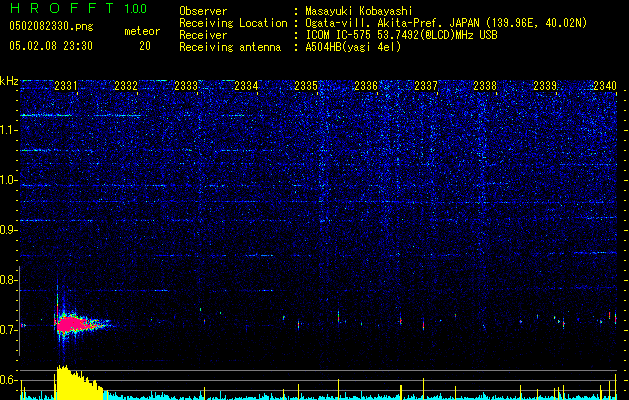Click the receiver text ICOM IC-575 53.7492
The height and width of the screenshot is (400, 629).
401,35
